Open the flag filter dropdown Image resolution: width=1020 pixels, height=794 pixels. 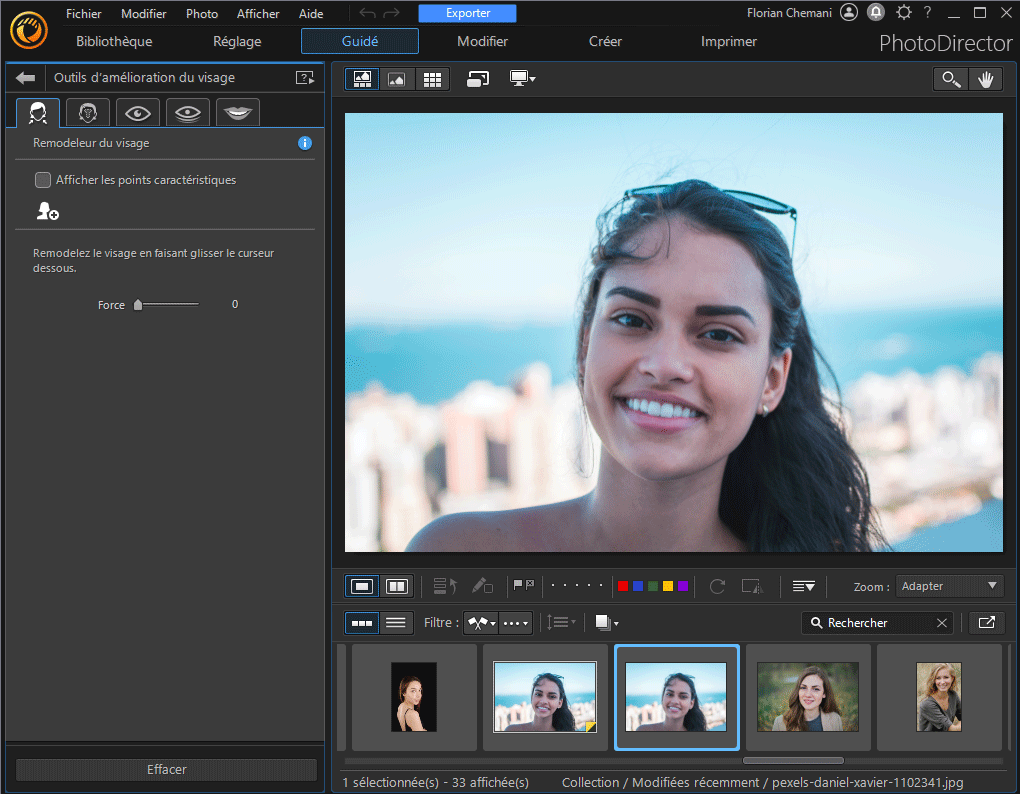pyautogui.click(x=481, y=622)
